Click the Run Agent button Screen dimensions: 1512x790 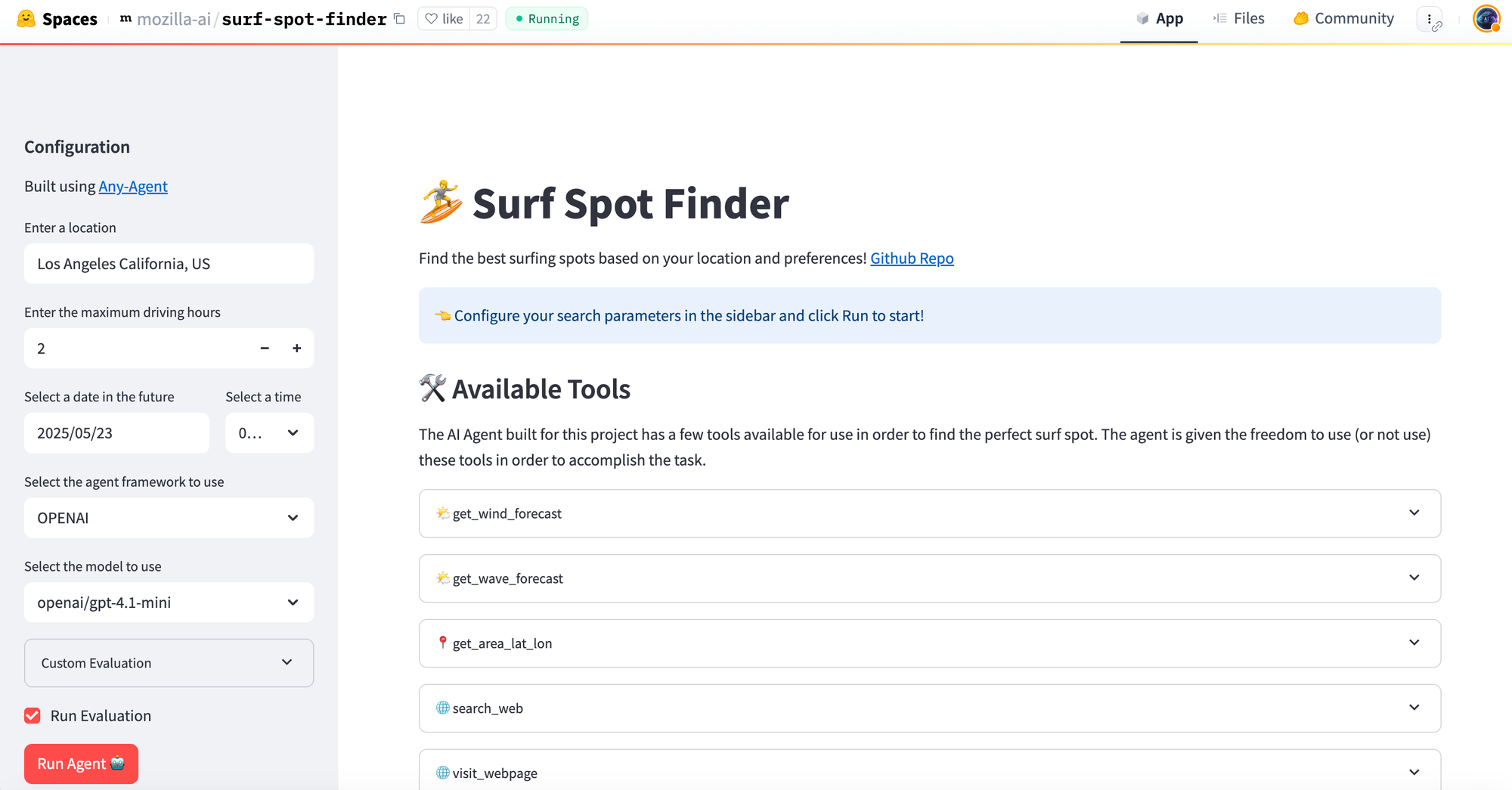(x=81, y=764)
